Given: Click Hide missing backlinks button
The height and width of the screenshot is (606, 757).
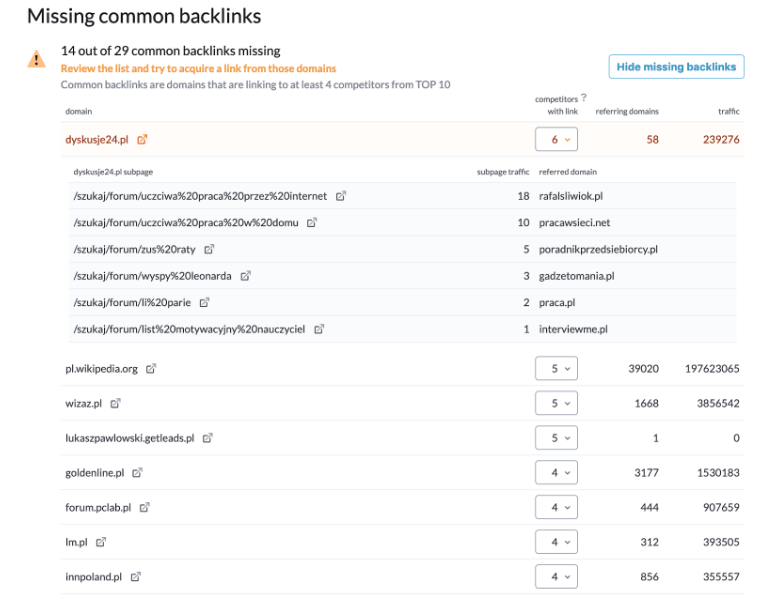Looking at the screenshot, I should click(x=676, y=67).
